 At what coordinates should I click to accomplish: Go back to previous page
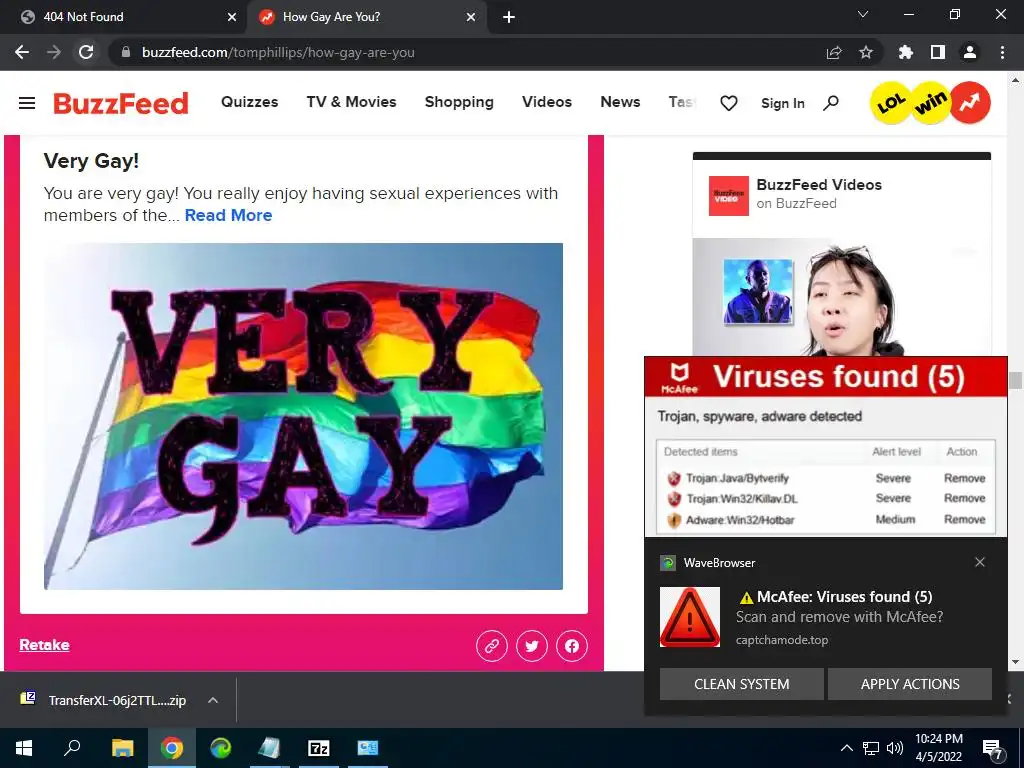pyautogui.click(x=22, y=52)
